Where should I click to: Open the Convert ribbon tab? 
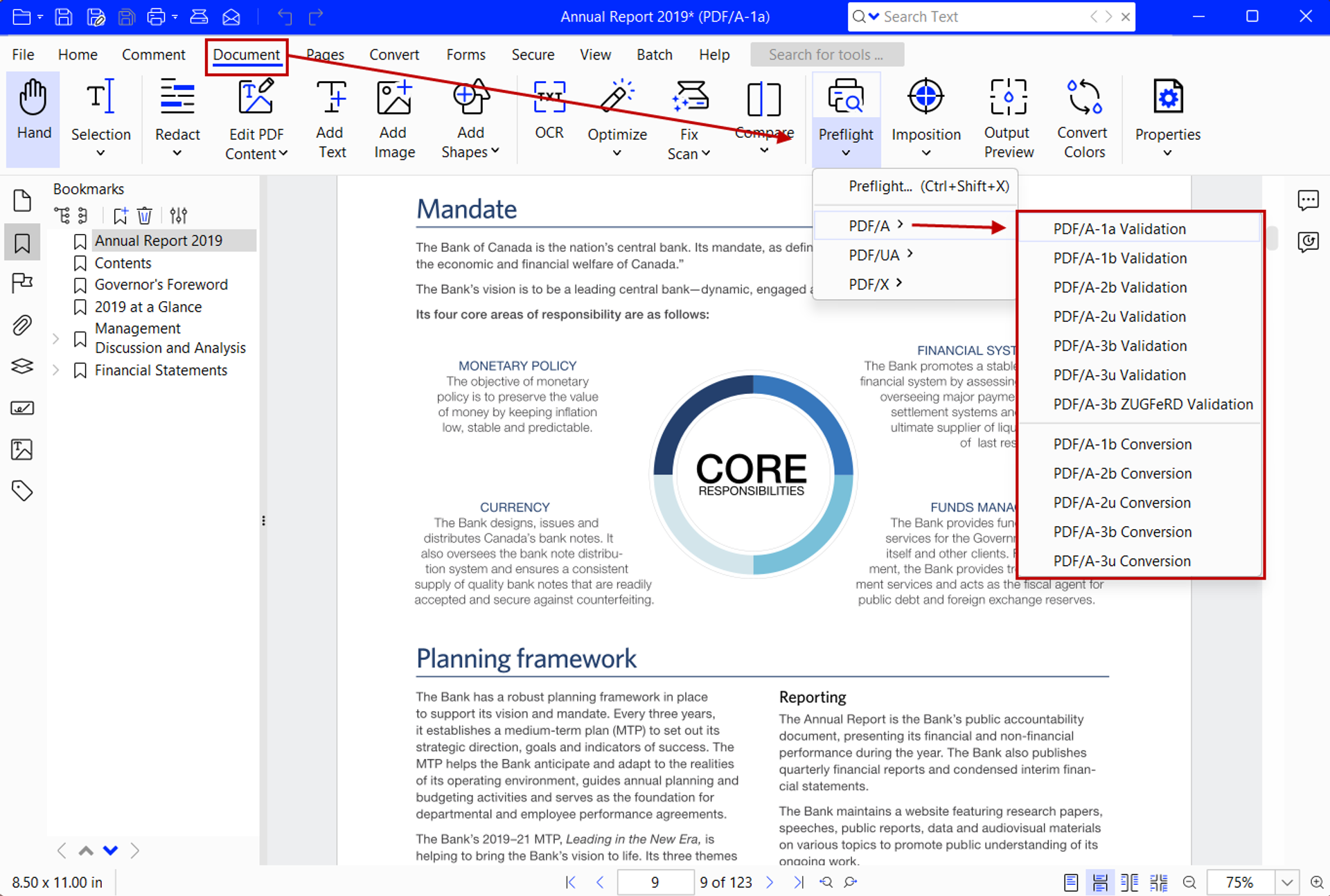pyautogui.click(x=393, y=55)
